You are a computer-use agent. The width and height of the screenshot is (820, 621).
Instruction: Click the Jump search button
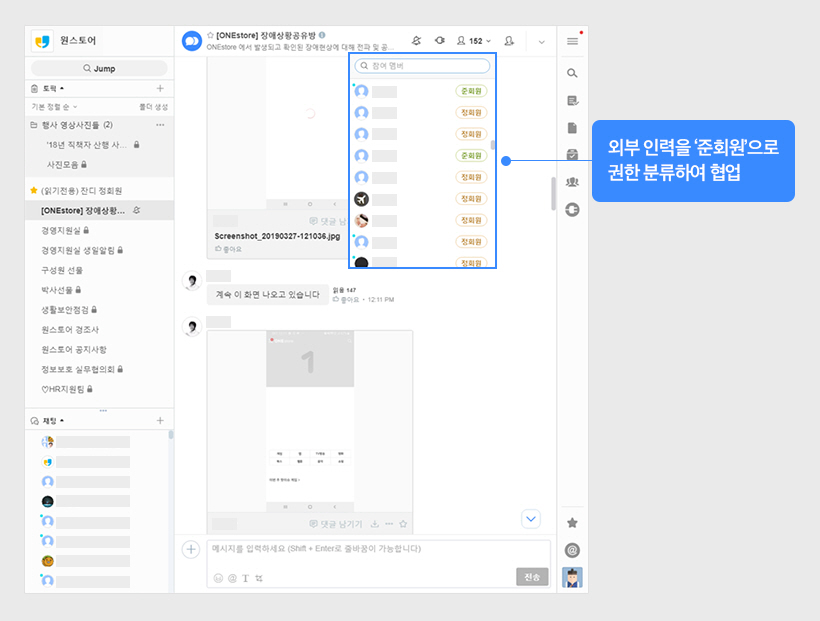(x=98, y=68)
